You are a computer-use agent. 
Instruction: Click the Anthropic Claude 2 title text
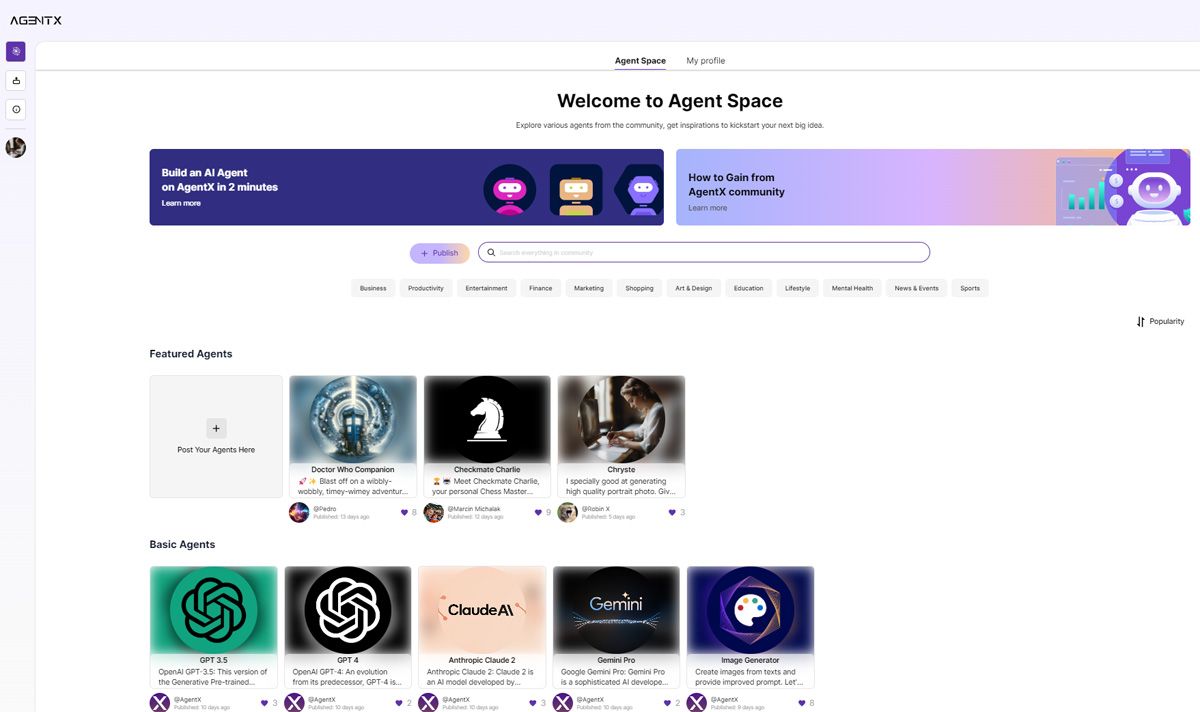pyautogui.click(x=482, y=660)
